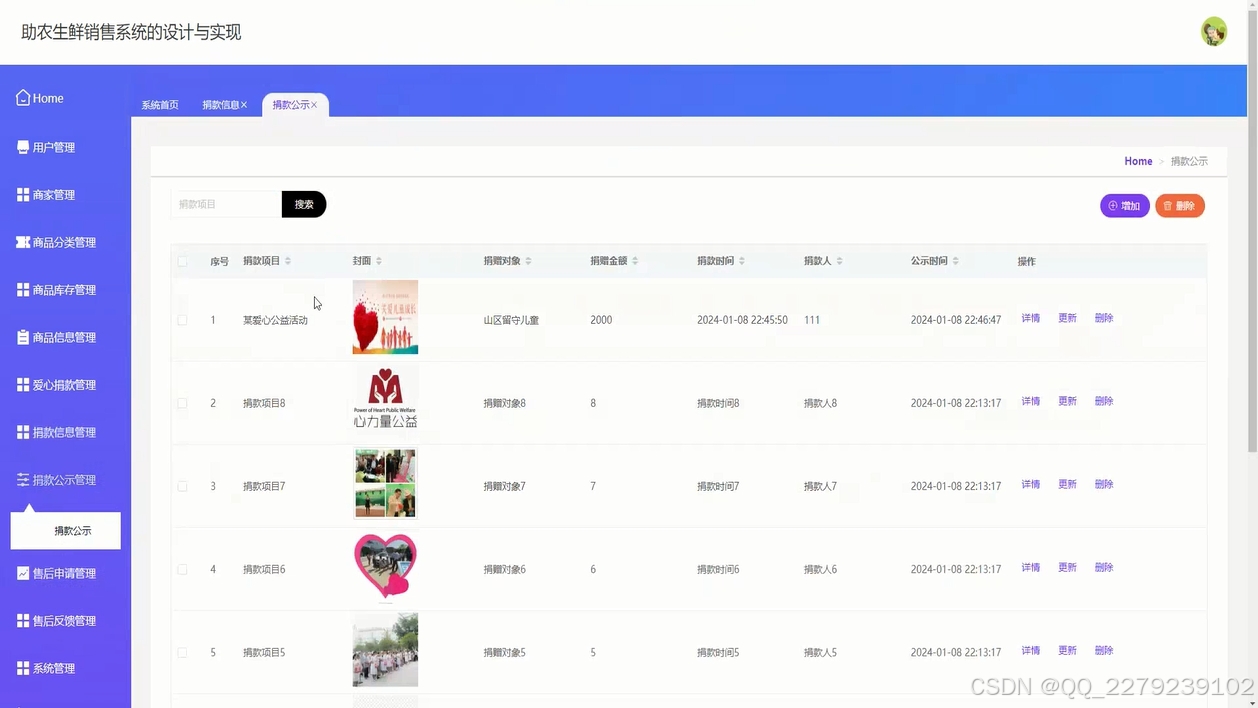This screenshot has height=708, width=1258.
Task: Click the 售后反馈管理 grid icon
Action: coord(23,621)
